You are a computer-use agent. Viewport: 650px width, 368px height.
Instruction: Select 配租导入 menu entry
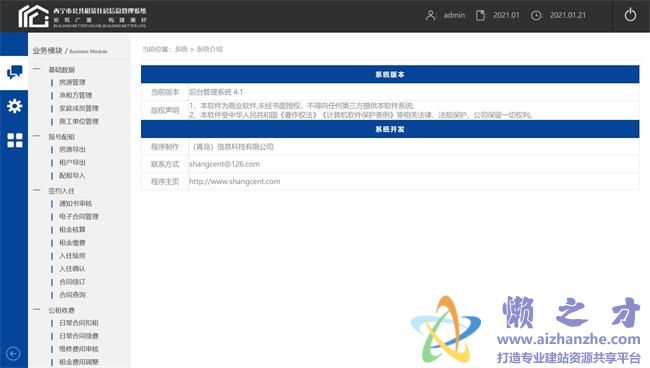72,176
